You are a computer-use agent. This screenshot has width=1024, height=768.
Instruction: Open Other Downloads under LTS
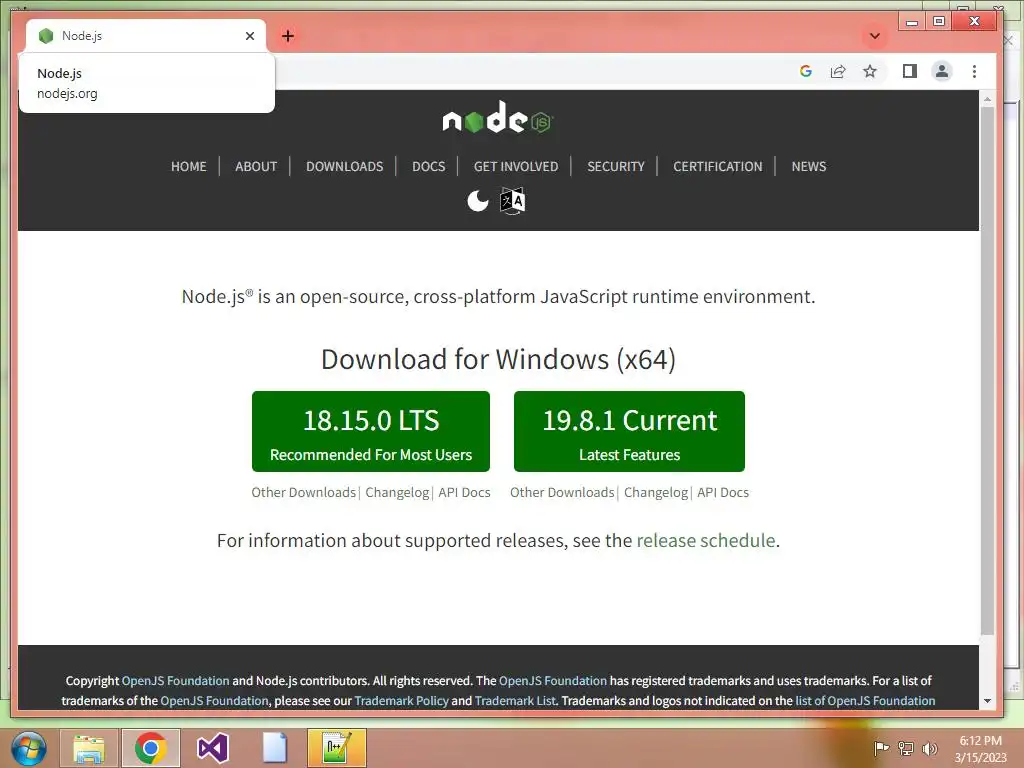(x=304, y=492)
